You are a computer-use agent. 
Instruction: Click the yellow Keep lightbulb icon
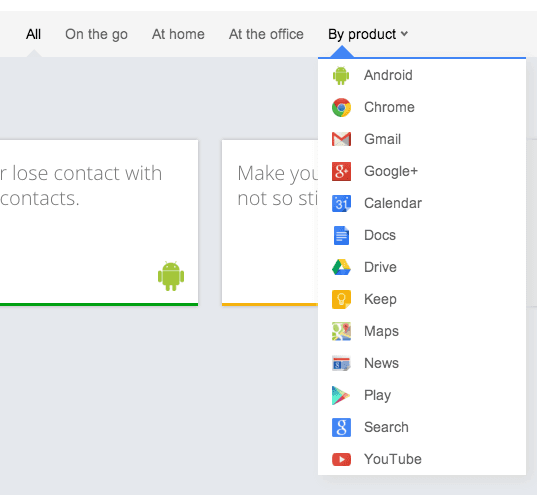coord(341,299)
